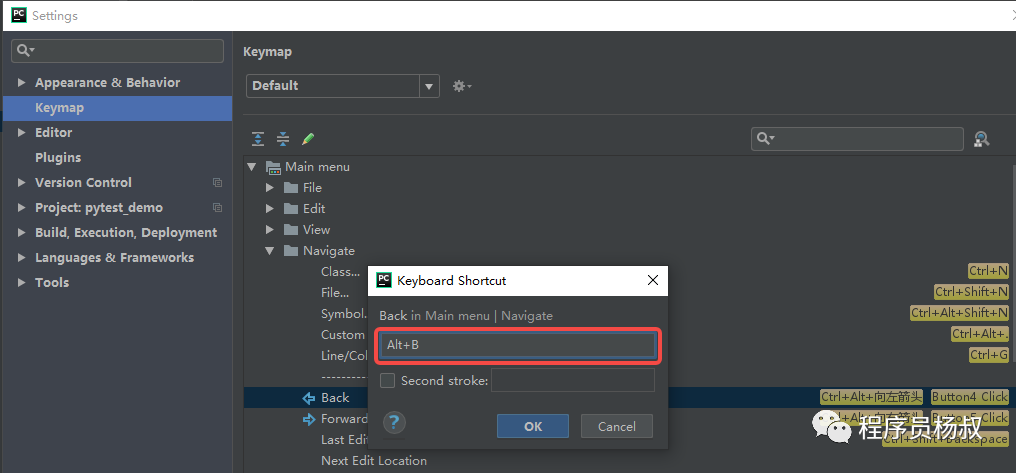Expand the Appearance & Behavior settings section
This screenshot has height=473, width=1016.
pos(22,83)
